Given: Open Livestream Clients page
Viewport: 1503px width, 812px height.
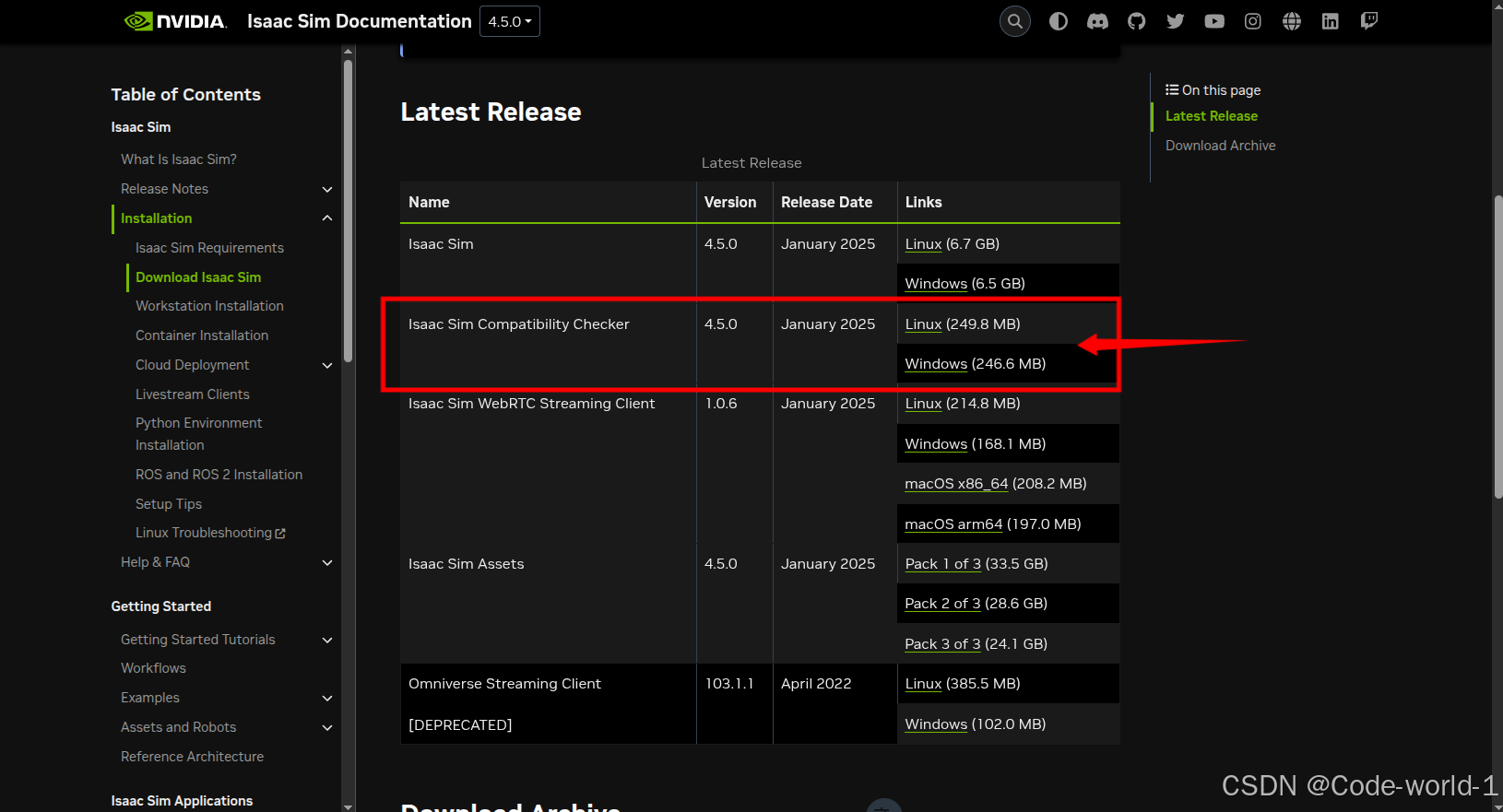Looking at the screenshot, I should coord(193,394).
